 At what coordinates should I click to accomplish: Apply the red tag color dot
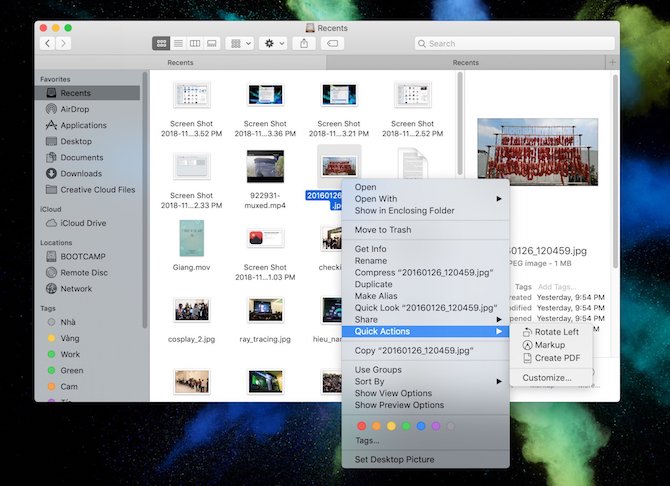(x=361, y=426)
